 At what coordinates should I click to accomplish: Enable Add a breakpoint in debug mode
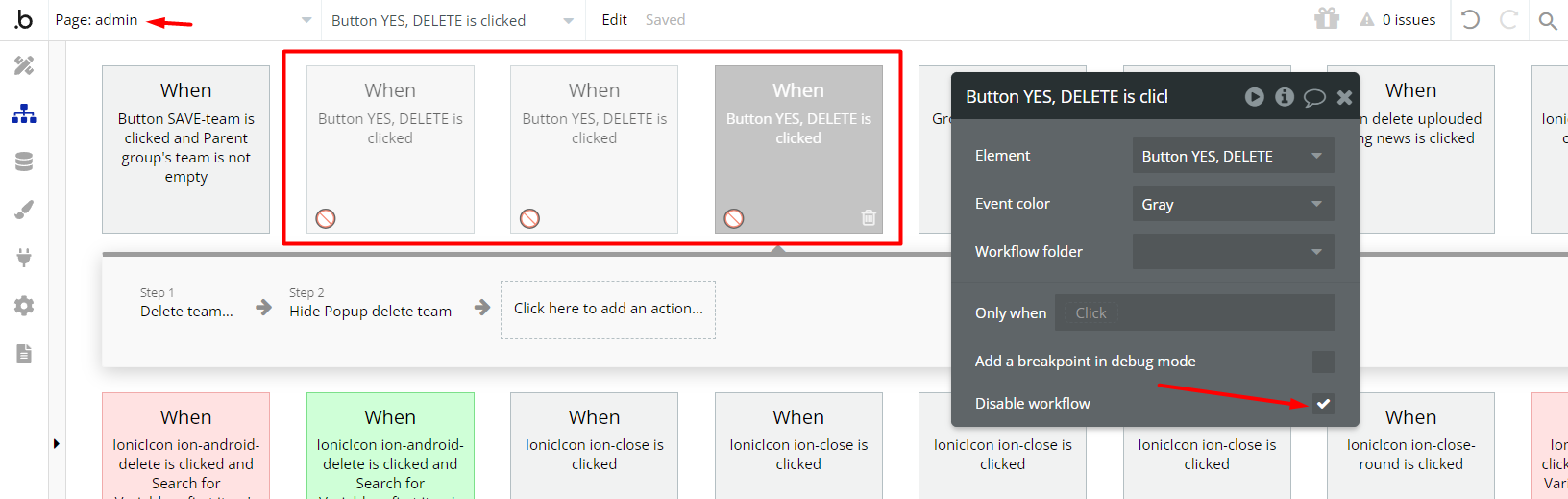point(1323,362)
